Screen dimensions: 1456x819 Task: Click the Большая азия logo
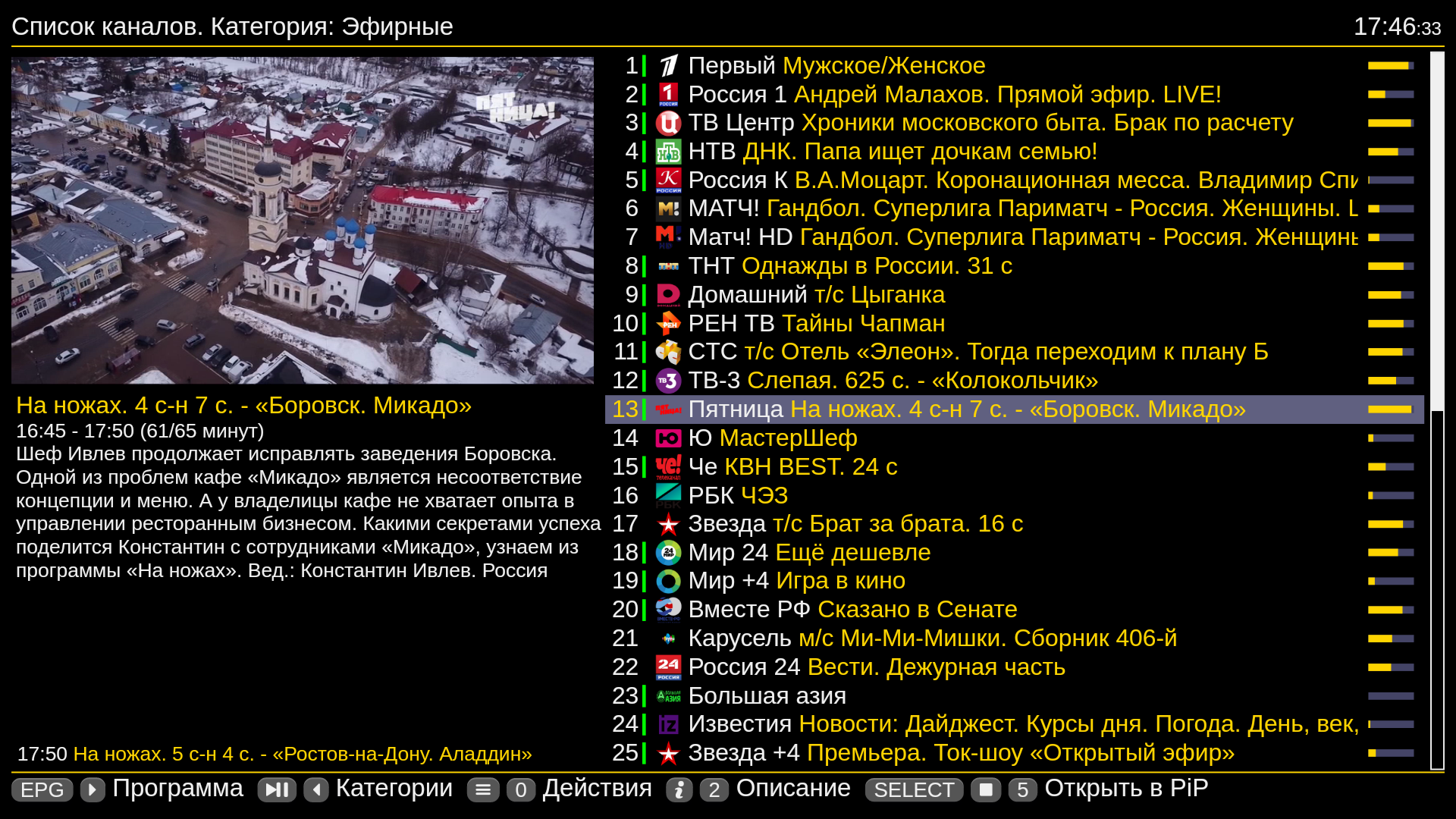(668, 696)
